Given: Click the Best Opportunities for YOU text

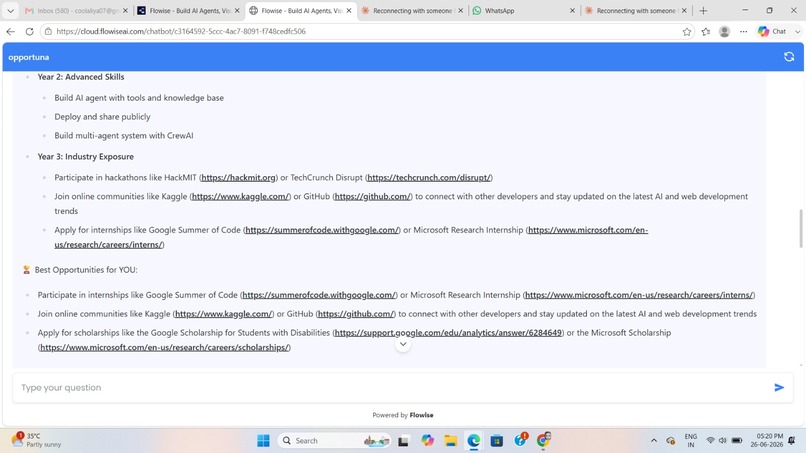Looking at the screenshot, I should click(x=86, y=270).
